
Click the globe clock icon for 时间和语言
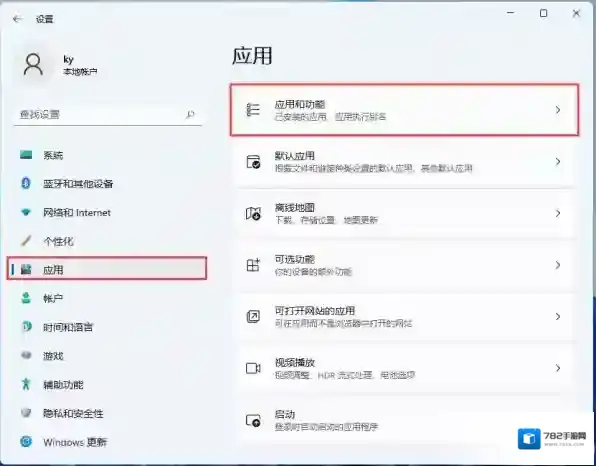[x=26, y=327]
